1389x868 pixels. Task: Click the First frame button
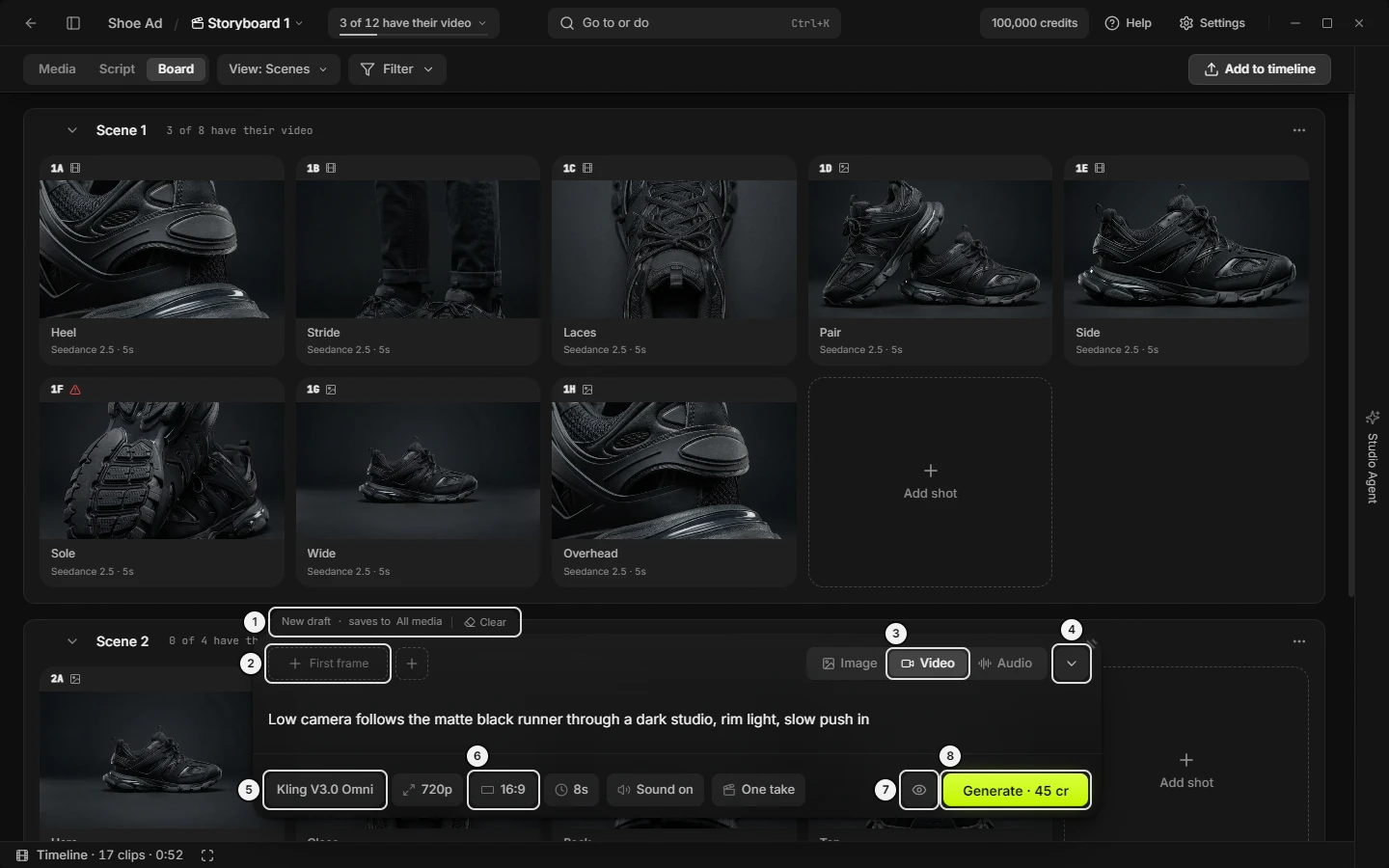(x=328, y=664)
